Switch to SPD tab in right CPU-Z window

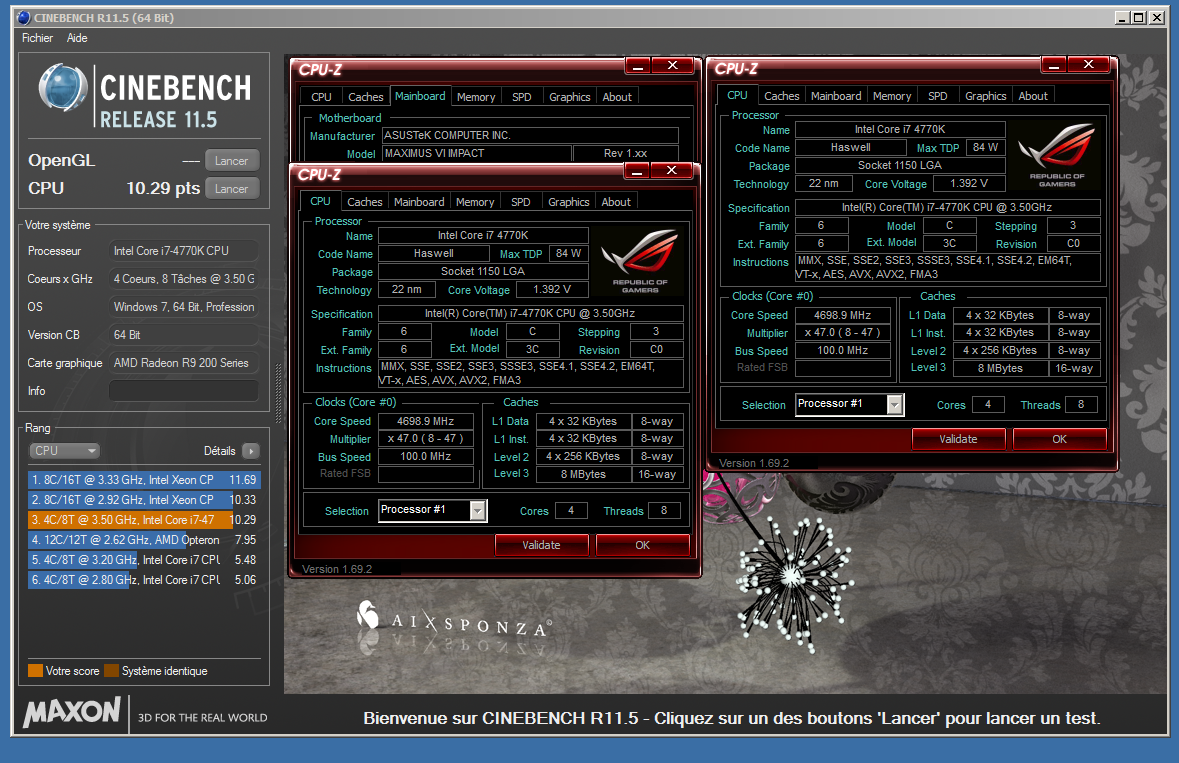click(938, 96)
